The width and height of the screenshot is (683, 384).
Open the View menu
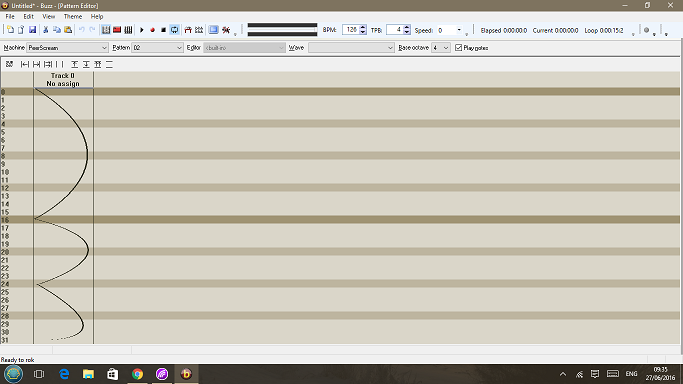[x=48, y=17]
